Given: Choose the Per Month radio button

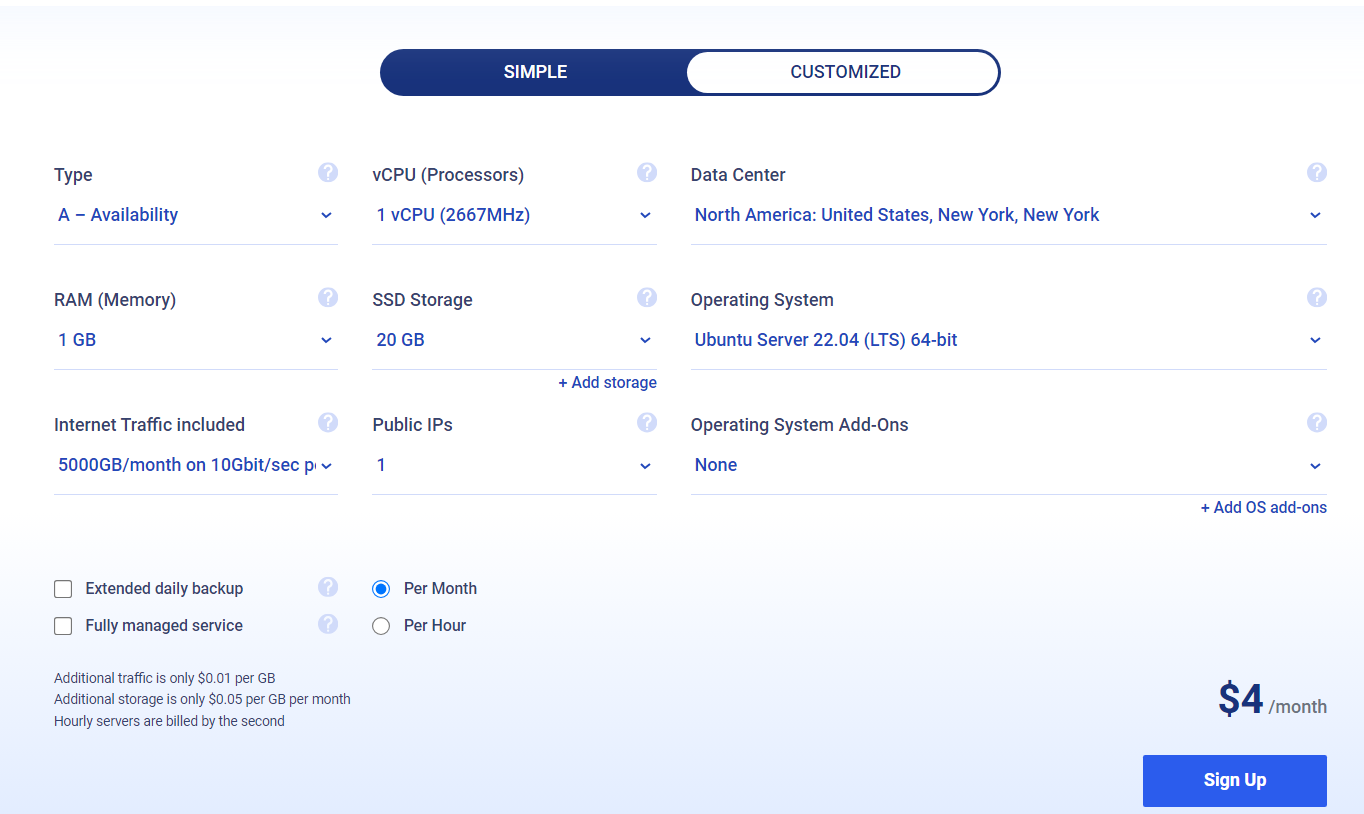Looking at the screenshot, I should coord(381,589).
